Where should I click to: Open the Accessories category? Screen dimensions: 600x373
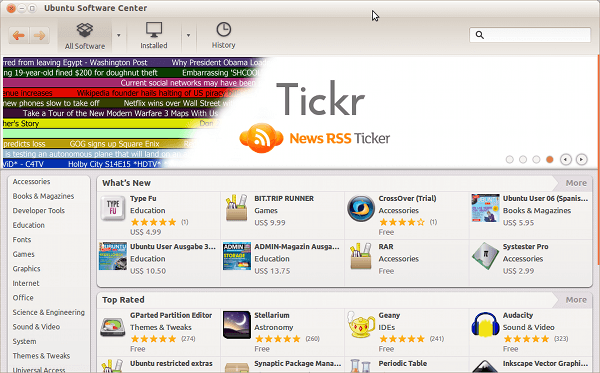(31, 182)
